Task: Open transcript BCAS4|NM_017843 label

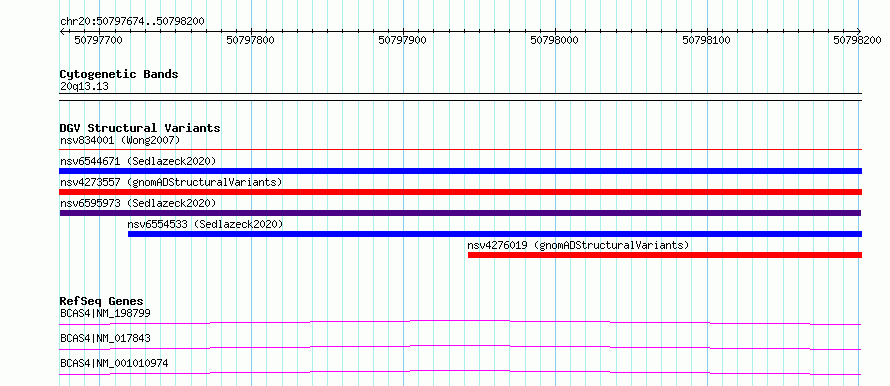Action: click(105, 338)
